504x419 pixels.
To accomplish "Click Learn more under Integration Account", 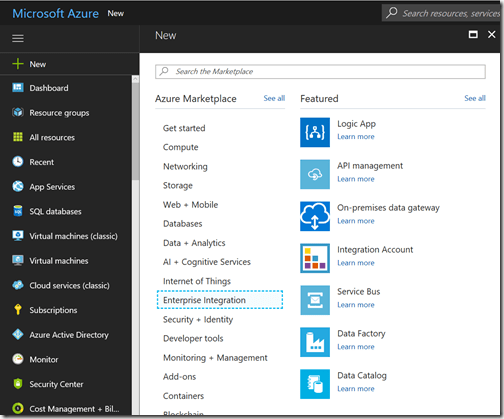I will 356,263.
